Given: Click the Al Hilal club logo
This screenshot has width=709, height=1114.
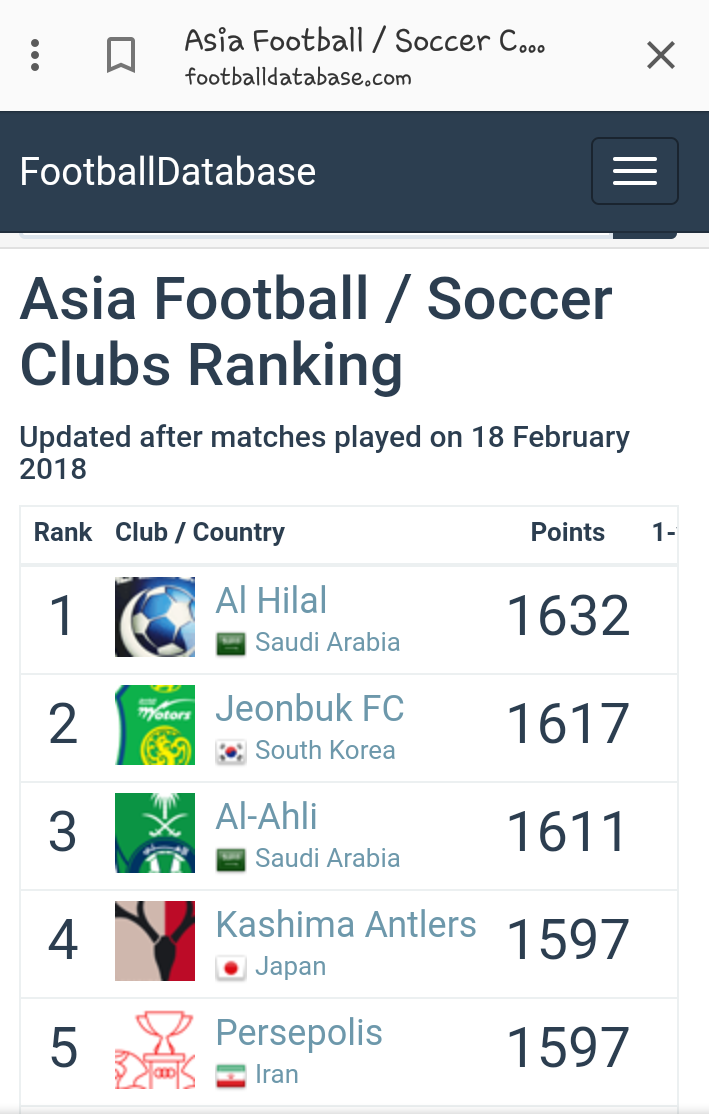Looking at the screenshot, I should [155, 617].
